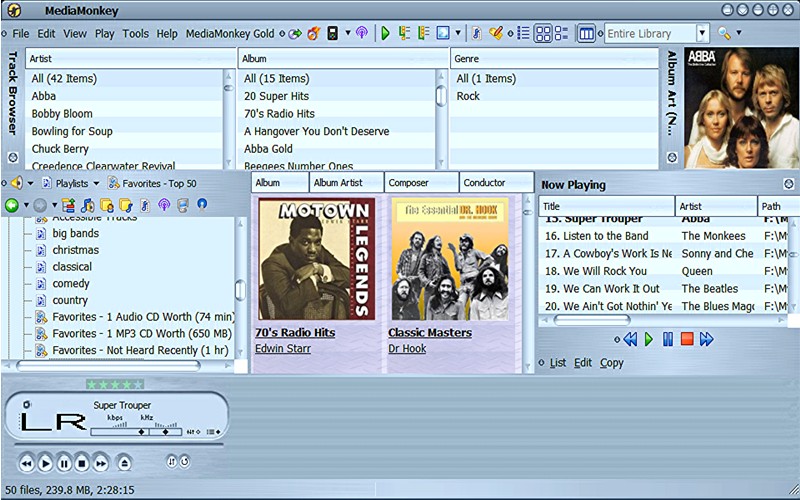Click the green Back navigation arrow

[12, 205]
